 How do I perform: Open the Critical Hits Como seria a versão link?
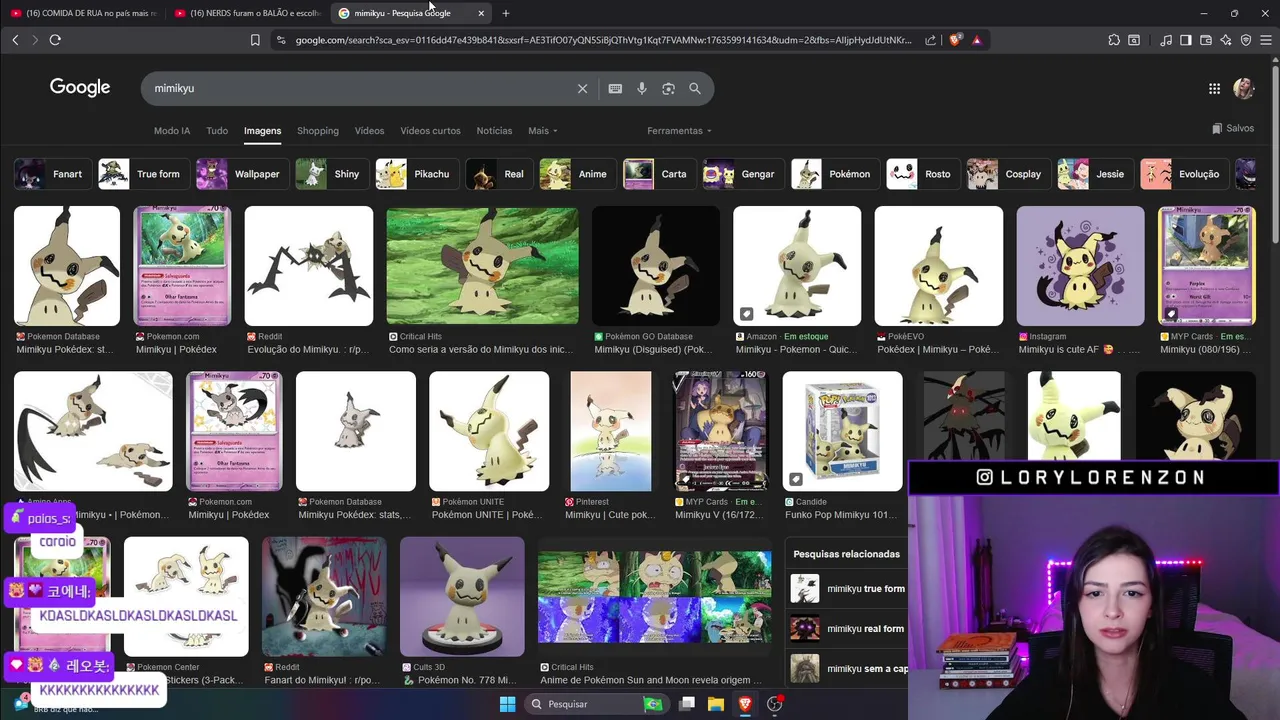(x=482, y=350)
